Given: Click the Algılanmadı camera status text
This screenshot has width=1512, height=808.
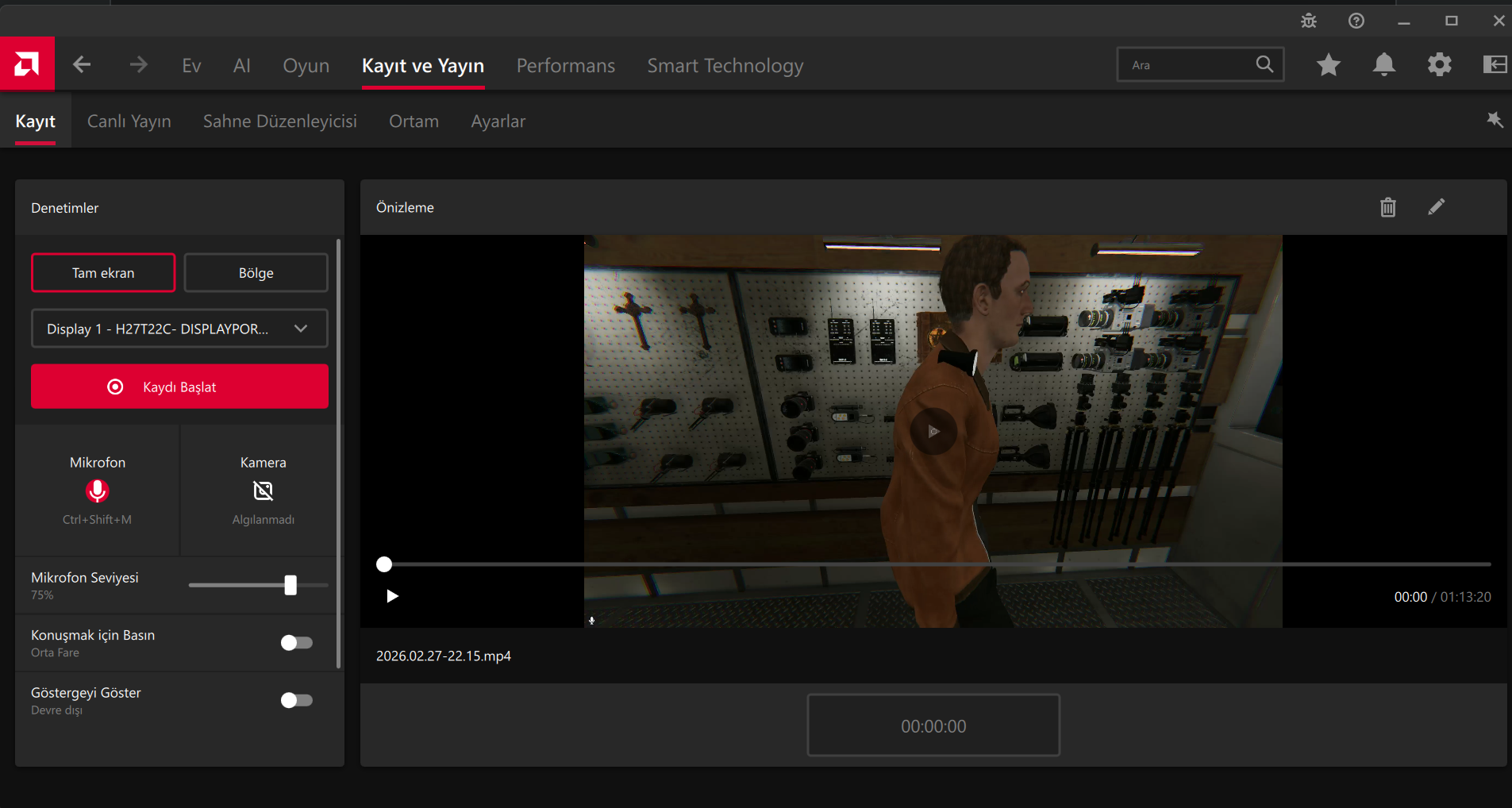Looking at the screenshot, I should tap(264, 520).
